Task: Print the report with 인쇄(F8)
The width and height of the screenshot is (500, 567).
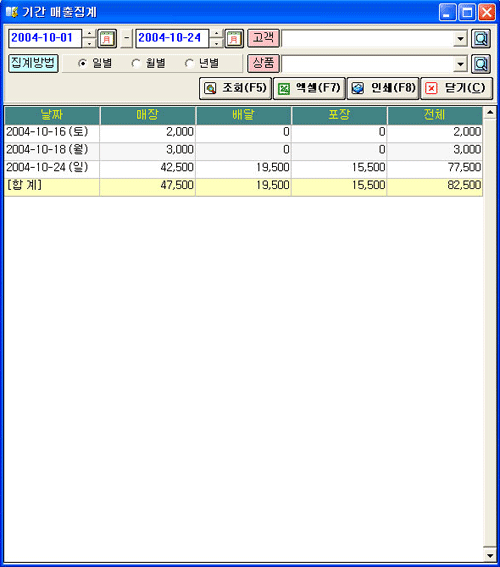Action: [383, 88]
